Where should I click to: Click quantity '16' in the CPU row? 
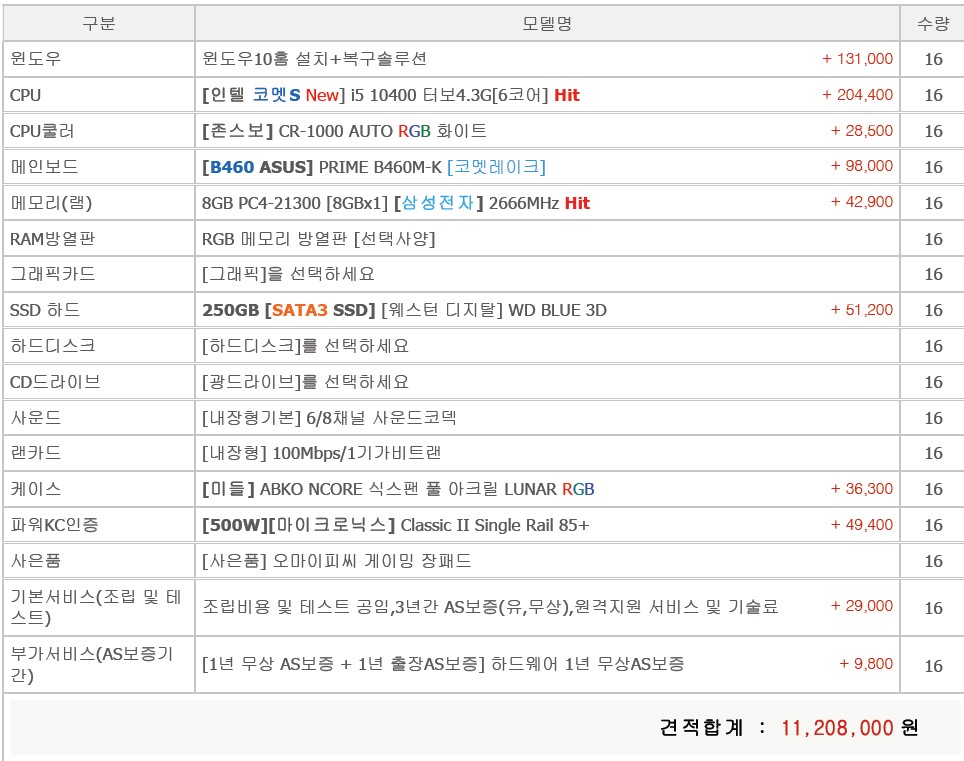[933, 95]
